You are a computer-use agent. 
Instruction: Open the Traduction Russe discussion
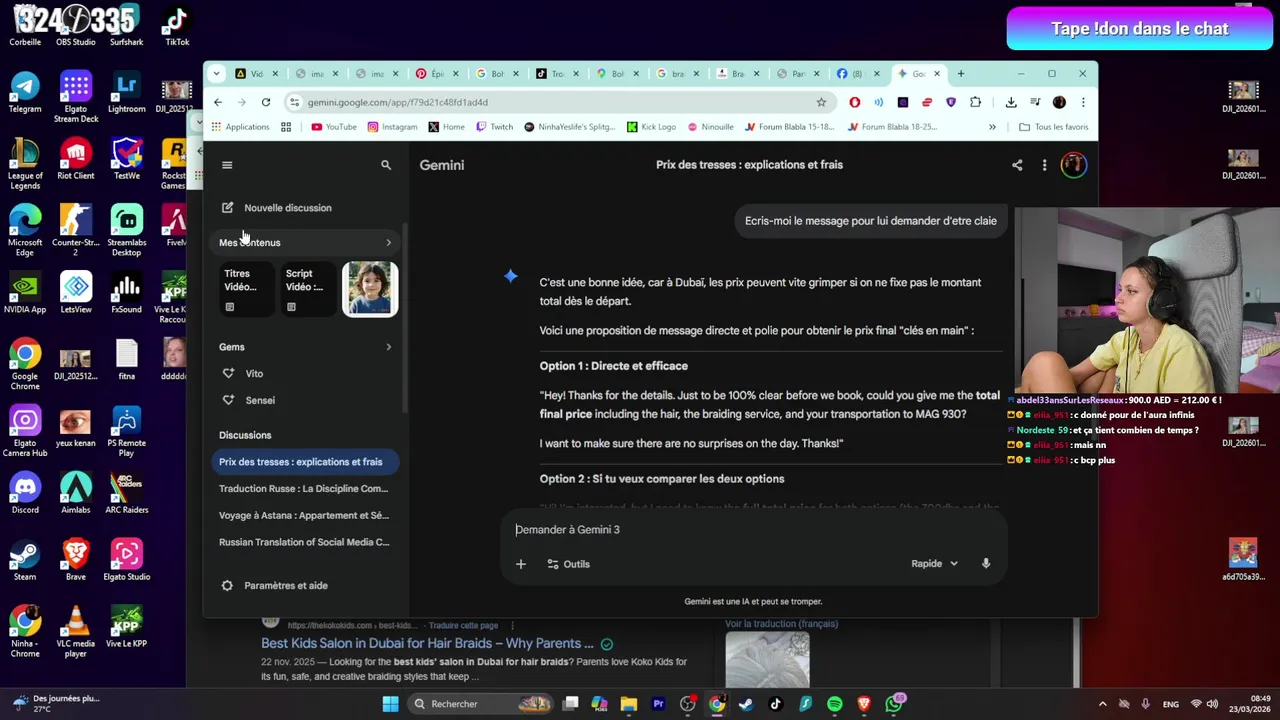point(305,489)
